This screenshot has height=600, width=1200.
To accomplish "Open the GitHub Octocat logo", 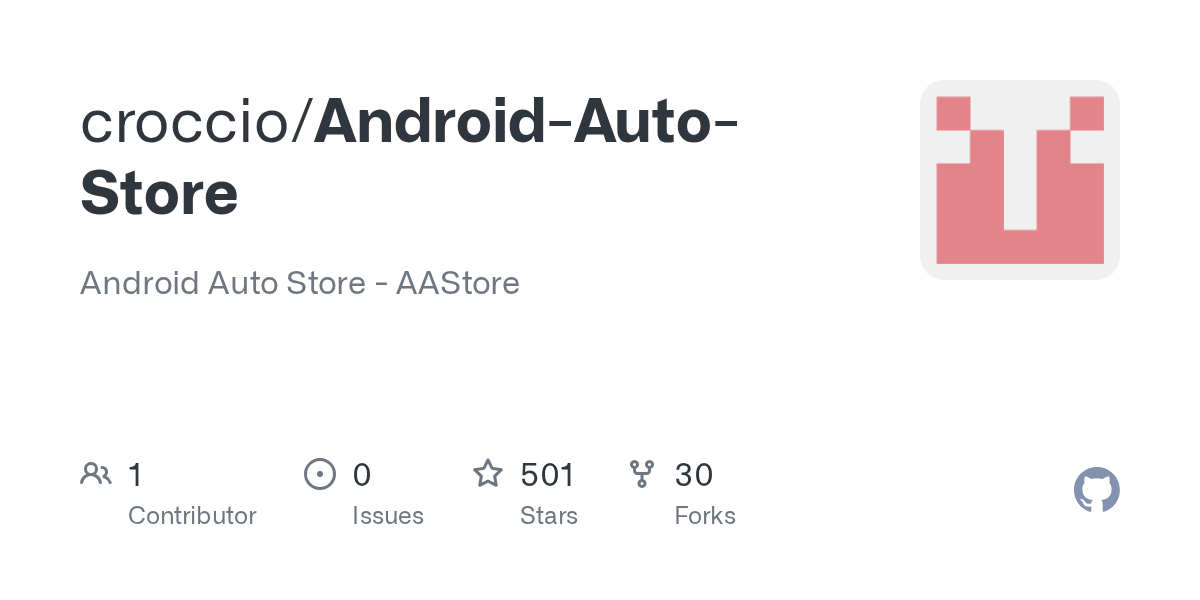I will tap(1096, 490).
